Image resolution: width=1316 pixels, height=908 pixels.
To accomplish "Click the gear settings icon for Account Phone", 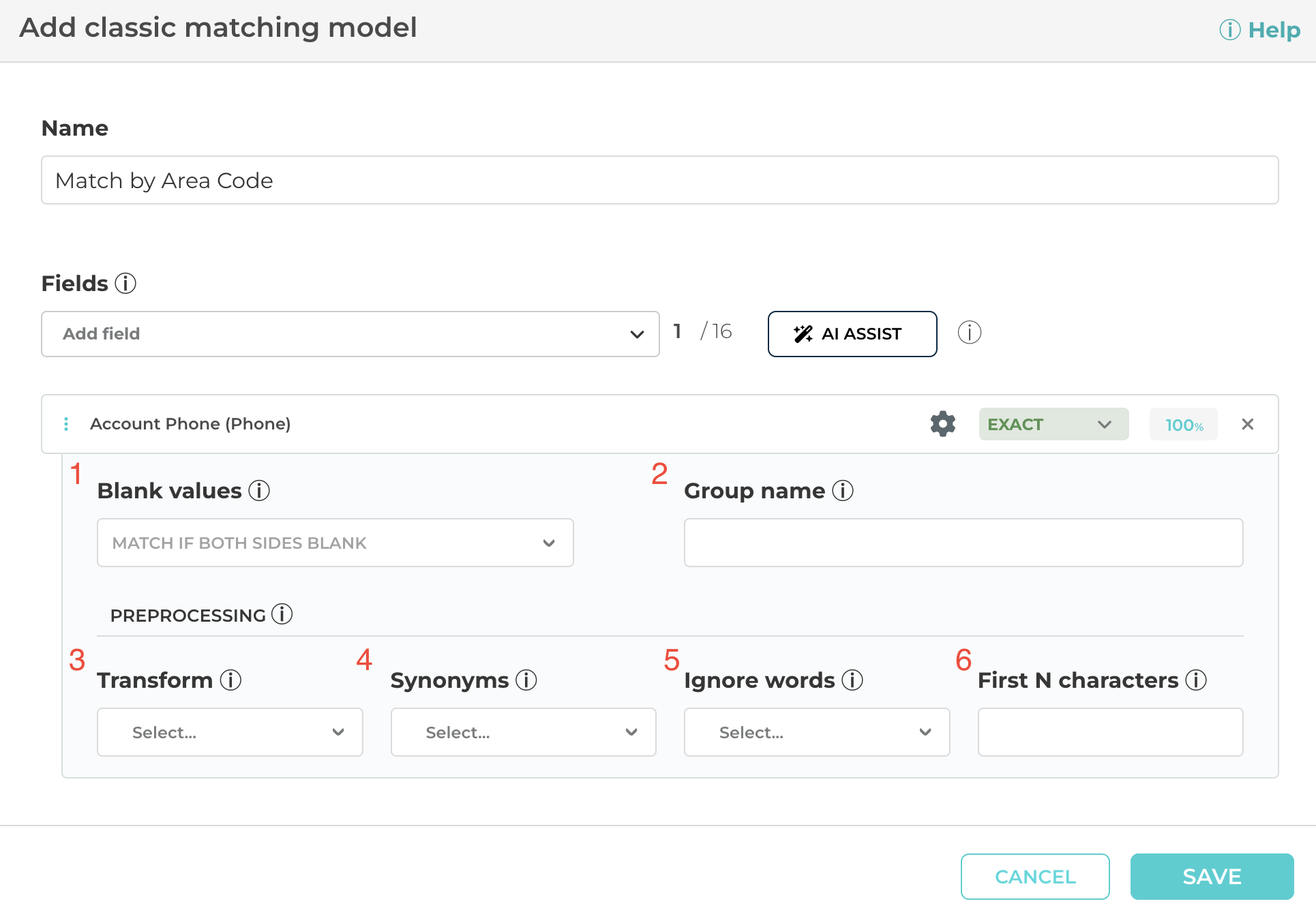I will [942, 424].
